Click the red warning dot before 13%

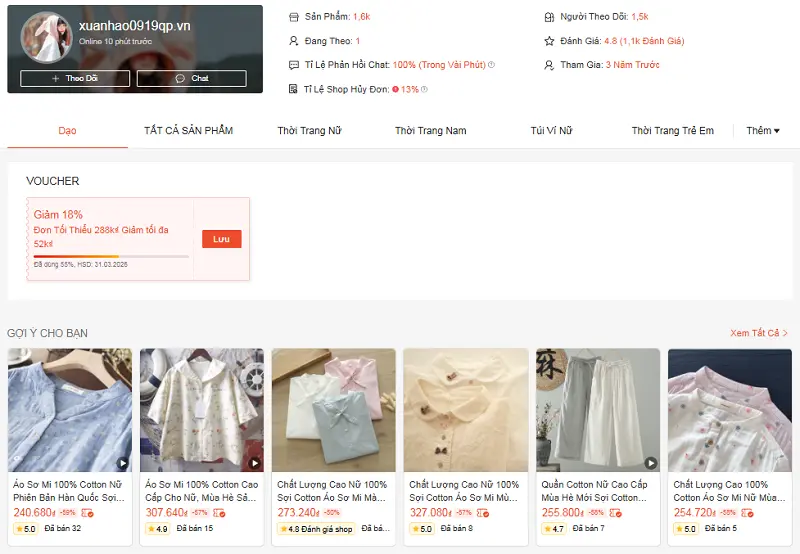pyautogui.click(x=395, y=89)
